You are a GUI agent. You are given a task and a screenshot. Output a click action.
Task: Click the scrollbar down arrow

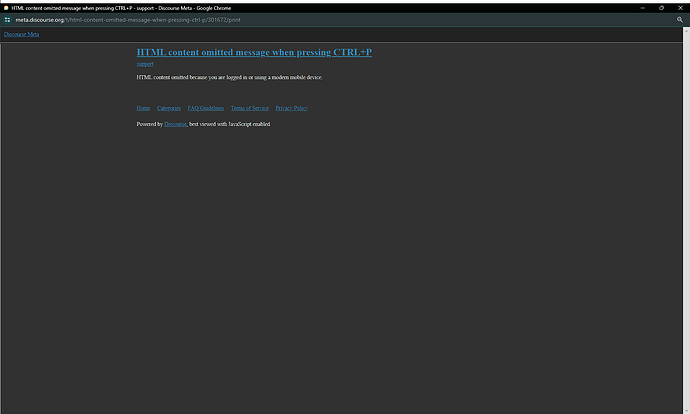tap(686, 411)
